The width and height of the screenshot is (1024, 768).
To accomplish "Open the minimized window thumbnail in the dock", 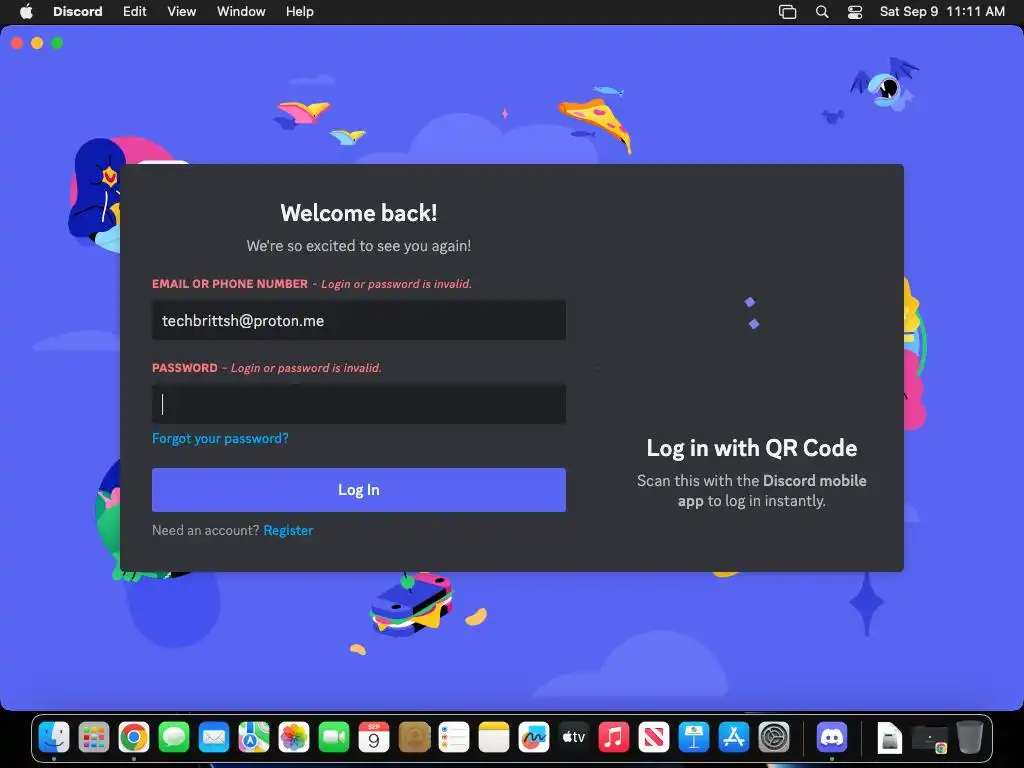I will point(930,739).
